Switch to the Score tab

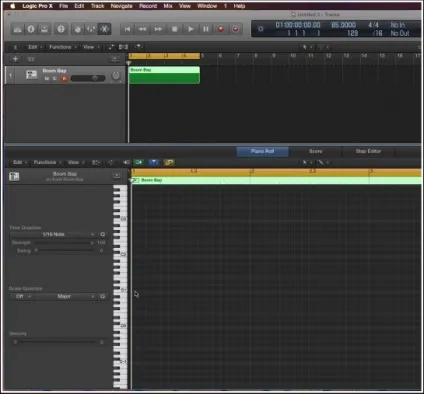(x=315, y=151)
